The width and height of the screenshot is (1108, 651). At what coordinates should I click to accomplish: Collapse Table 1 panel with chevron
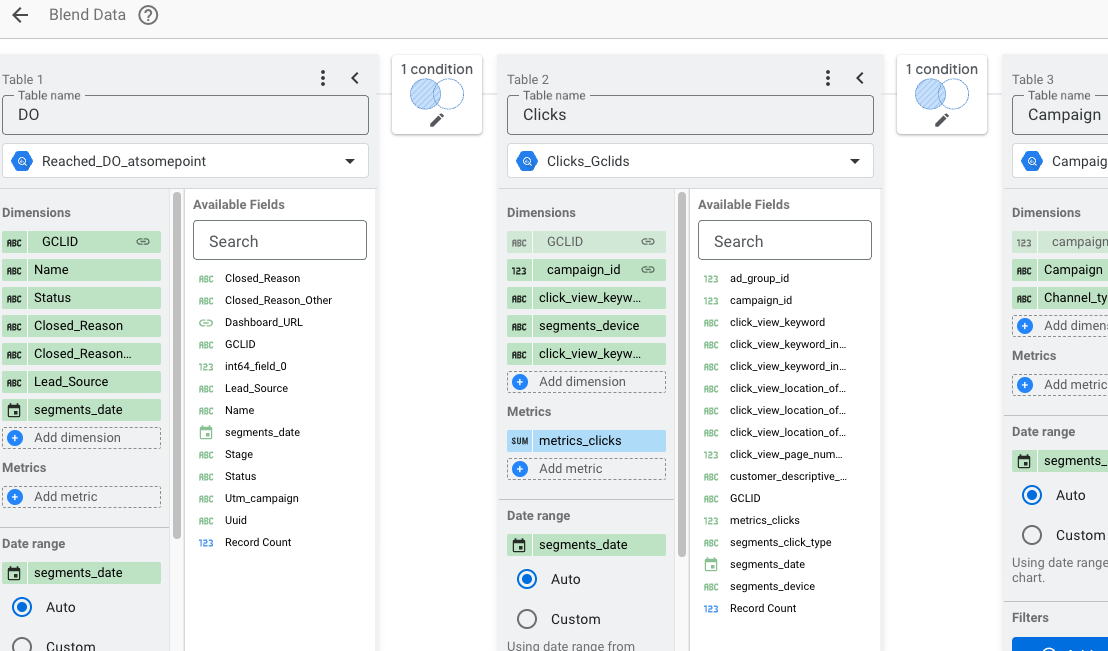(355, 78)
